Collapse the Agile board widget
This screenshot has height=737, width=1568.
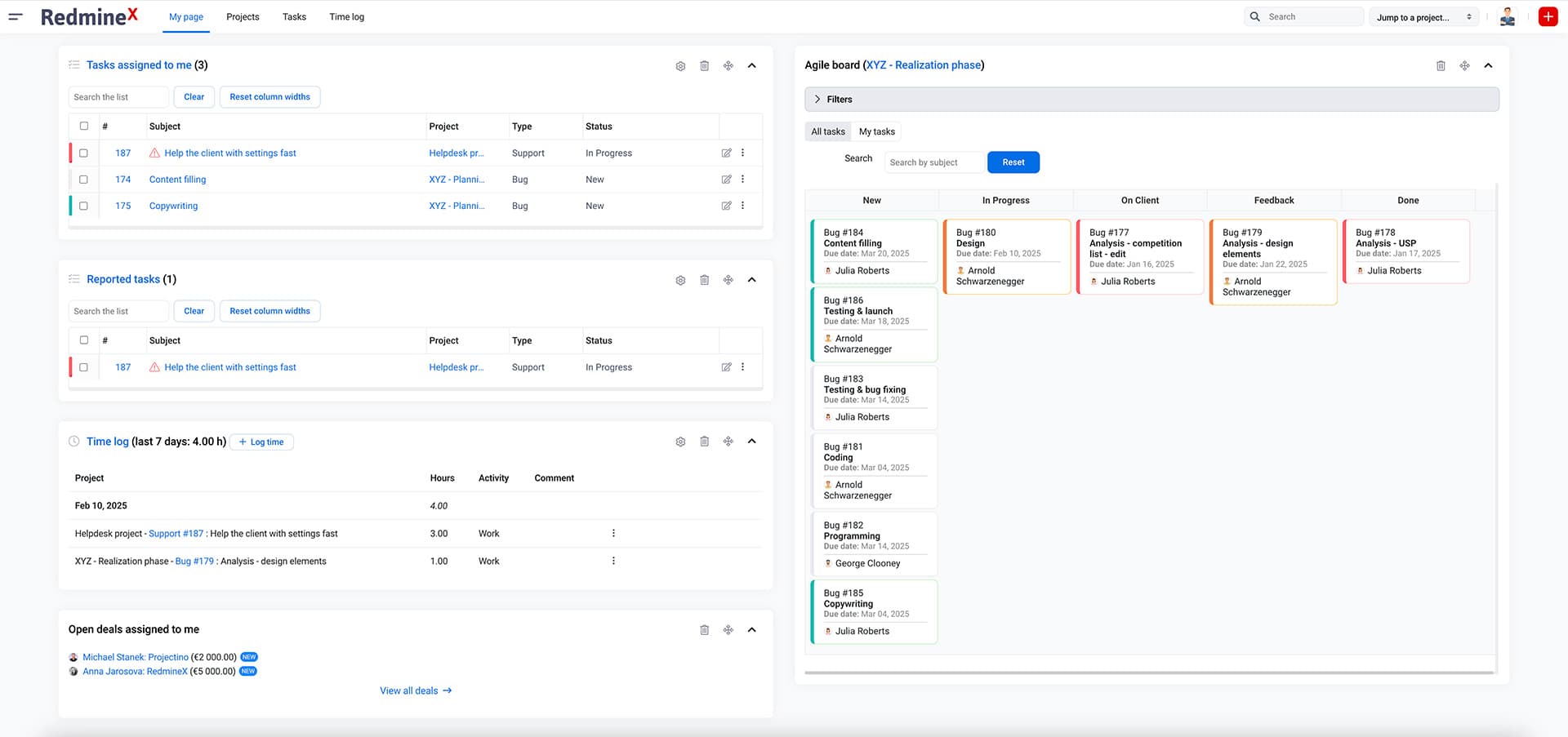click(x=1488, y=66)
